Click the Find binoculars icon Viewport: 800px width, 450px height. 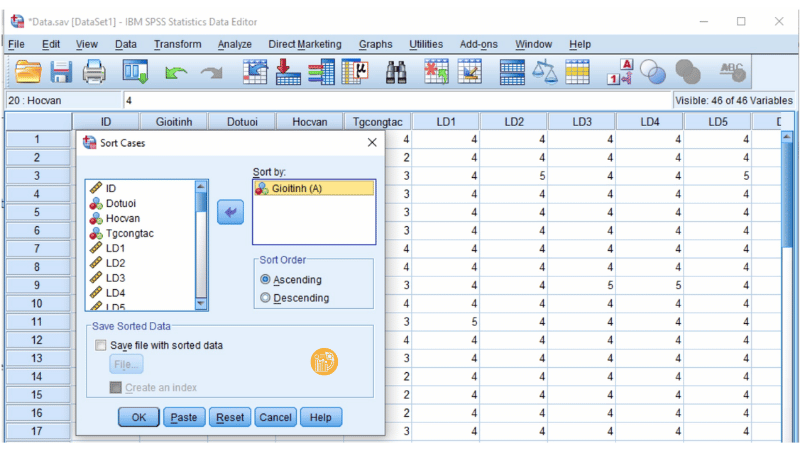[396, 72]
